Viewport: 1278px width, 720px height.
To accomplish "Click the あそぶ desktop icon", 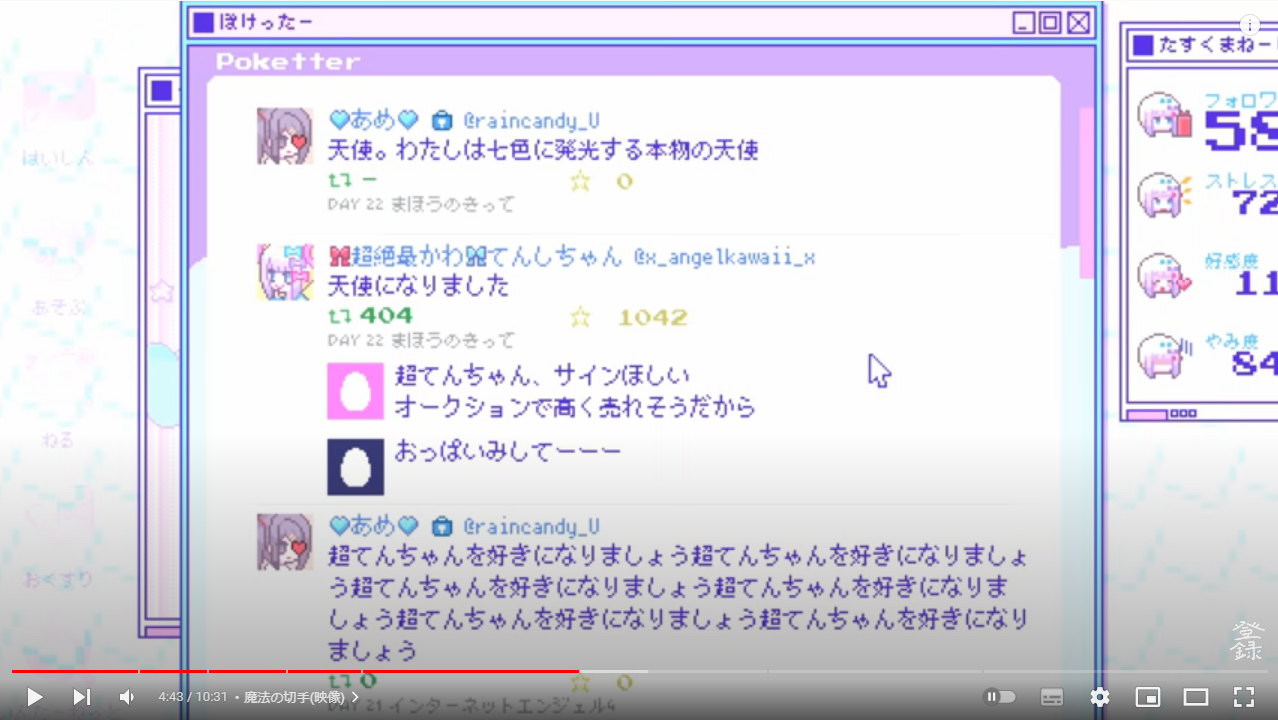I will click(x=59, y=270).
